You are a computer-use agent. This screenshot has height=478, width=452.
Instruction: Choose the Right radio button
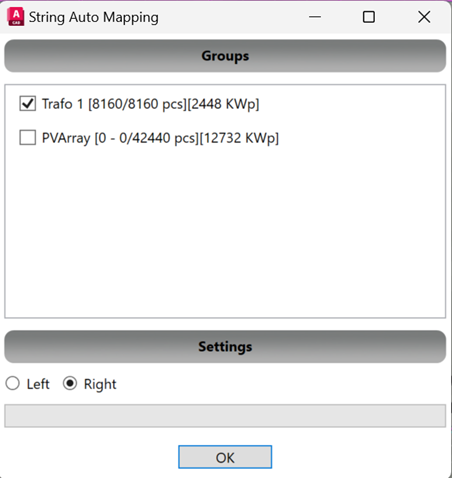70,383
